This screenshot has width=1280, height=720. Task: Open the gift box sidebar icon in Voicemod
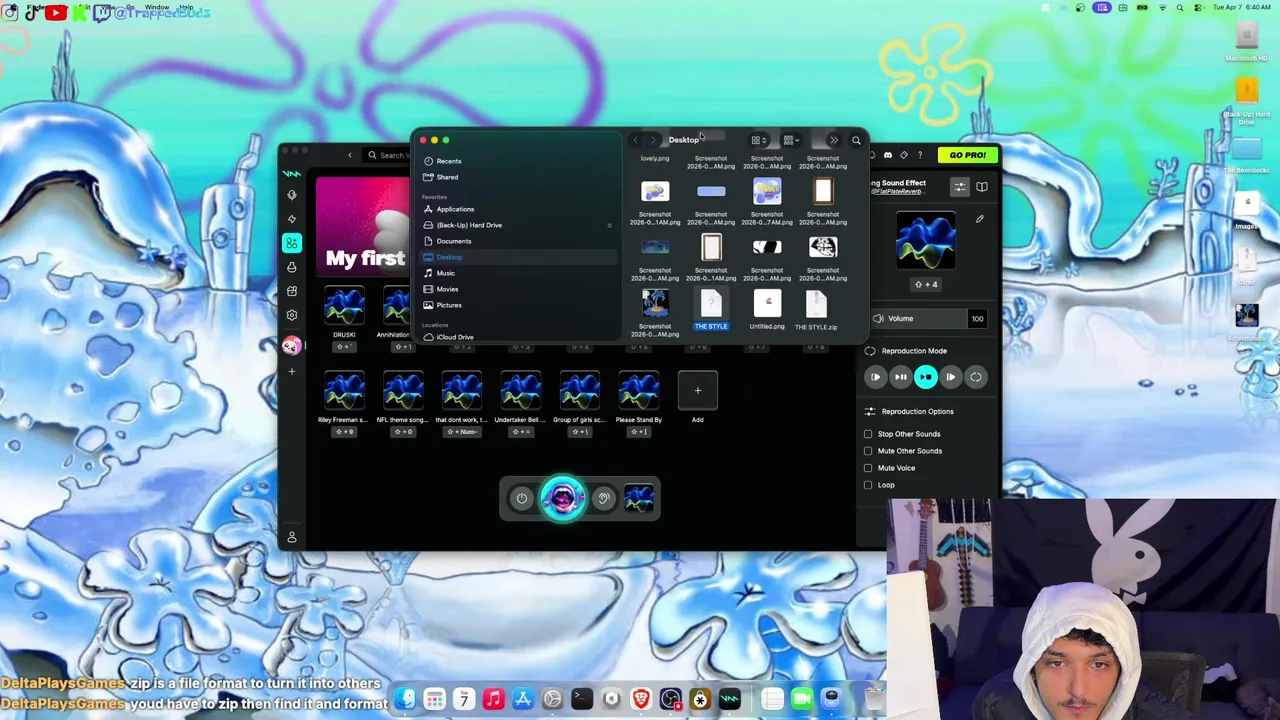tap(292, 291)
